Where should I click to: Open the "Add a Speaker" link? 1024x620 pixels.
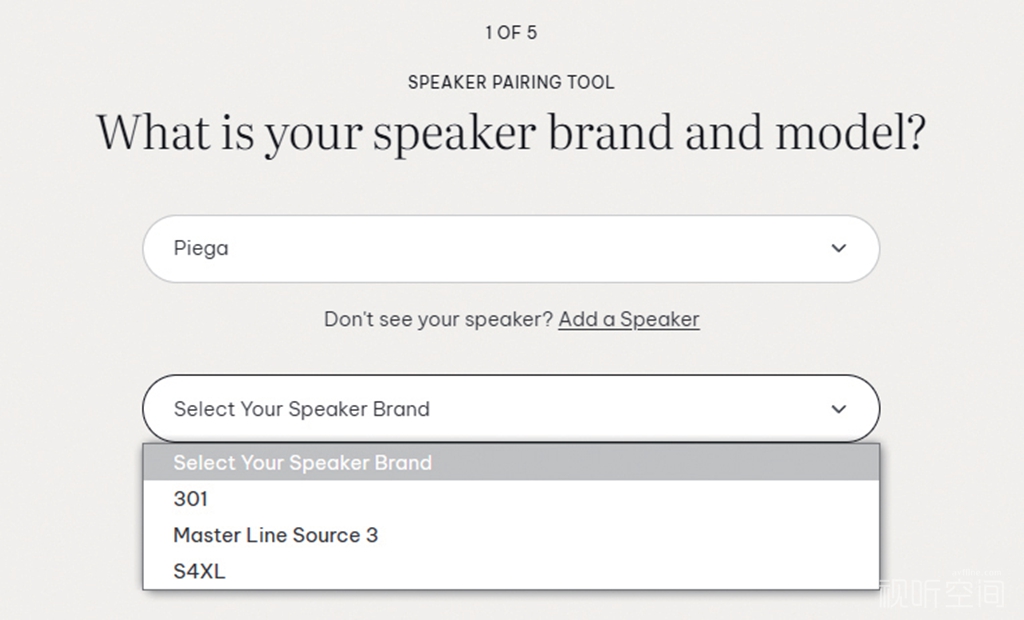pos(629,319)
